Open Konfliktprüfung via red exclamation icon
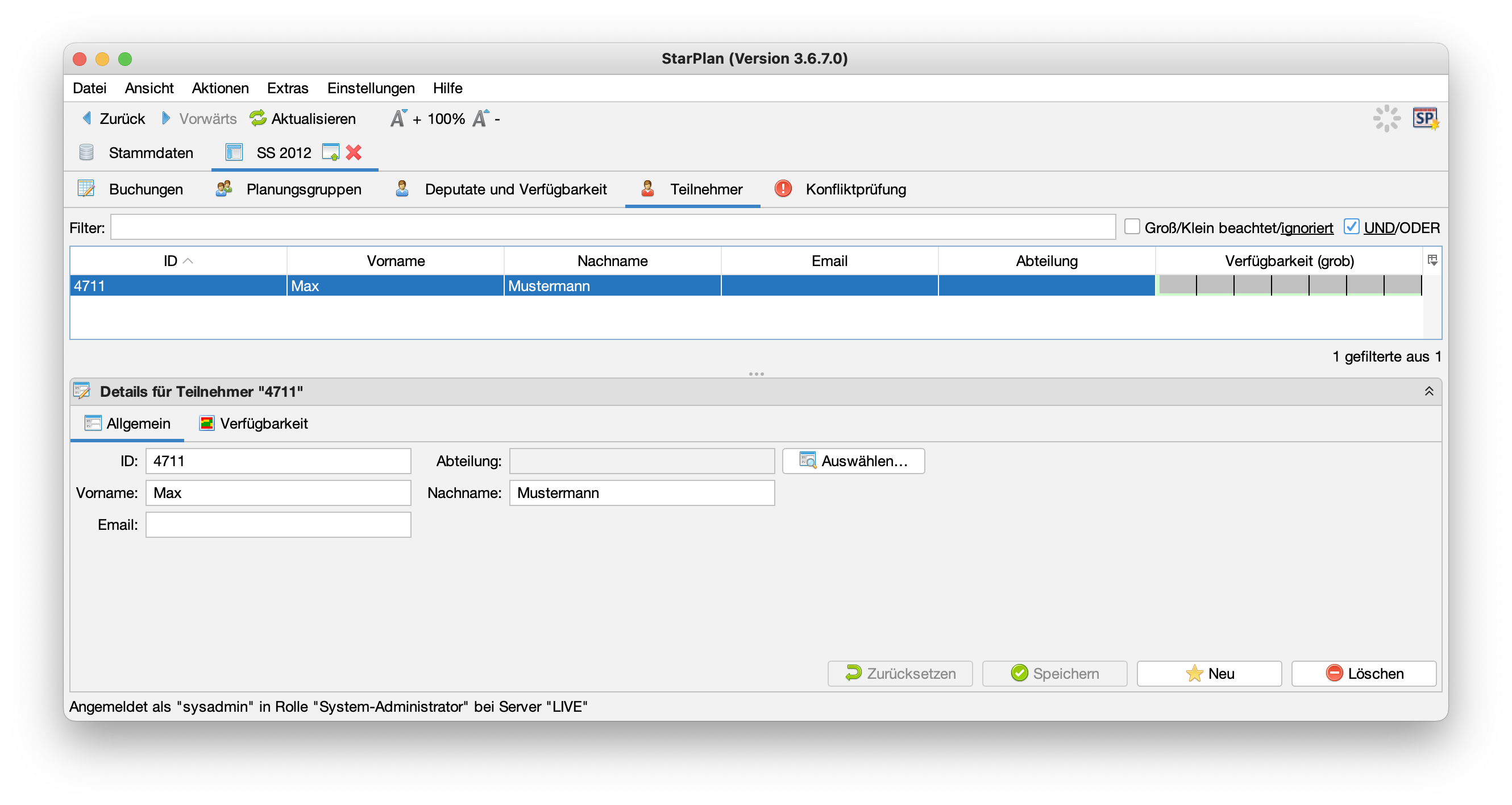 [783, 189]
